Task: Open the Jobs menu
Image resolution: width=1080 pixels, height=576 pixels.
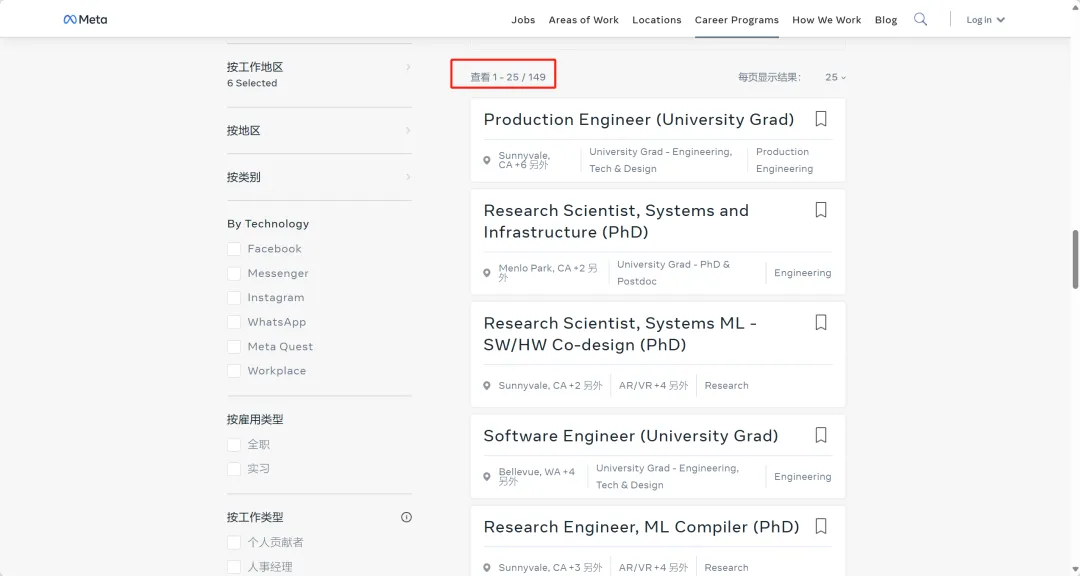Action: click(523, 19)
